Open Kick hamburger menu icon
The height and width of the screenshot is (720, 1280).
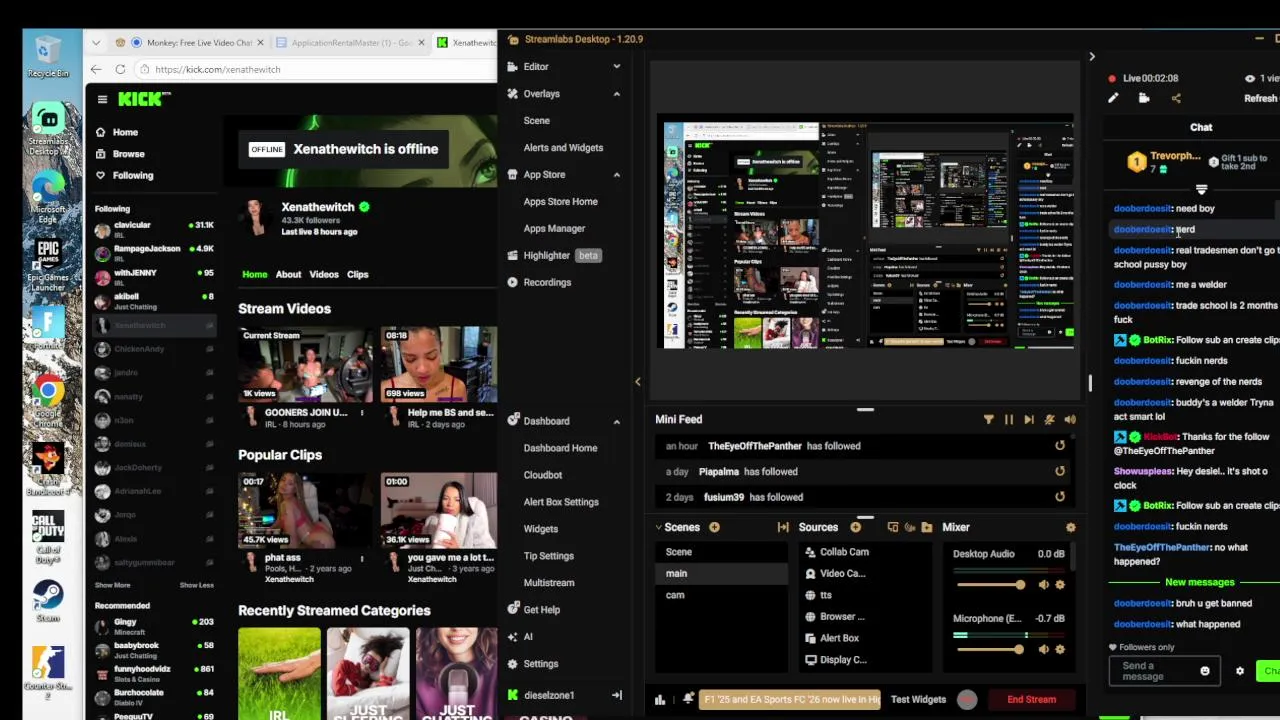(x=102, y=99)
